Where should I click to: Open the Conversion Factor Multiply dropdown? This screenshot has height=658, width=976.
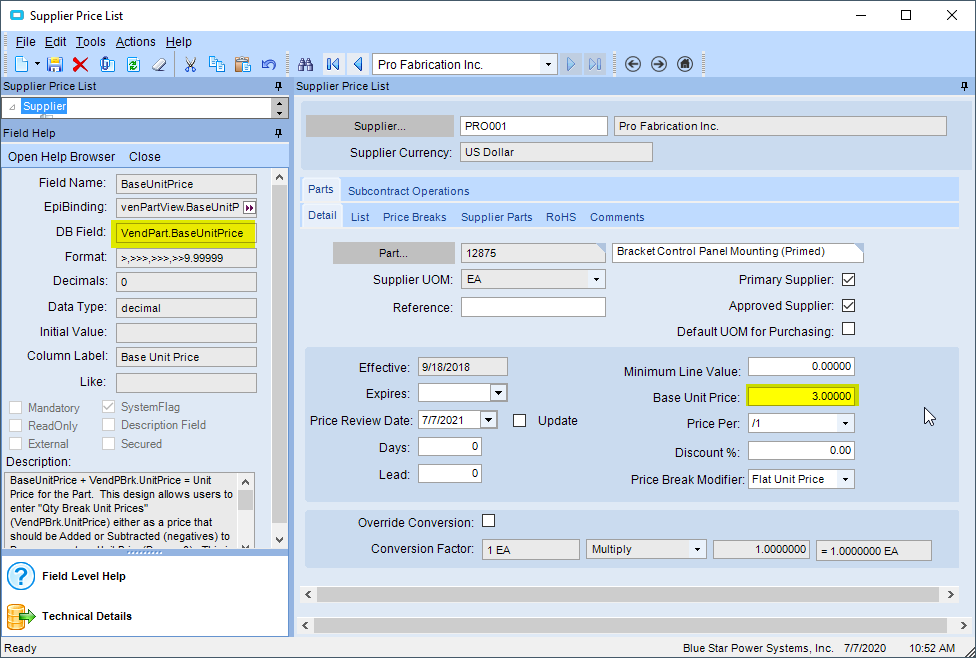point(697,550)
